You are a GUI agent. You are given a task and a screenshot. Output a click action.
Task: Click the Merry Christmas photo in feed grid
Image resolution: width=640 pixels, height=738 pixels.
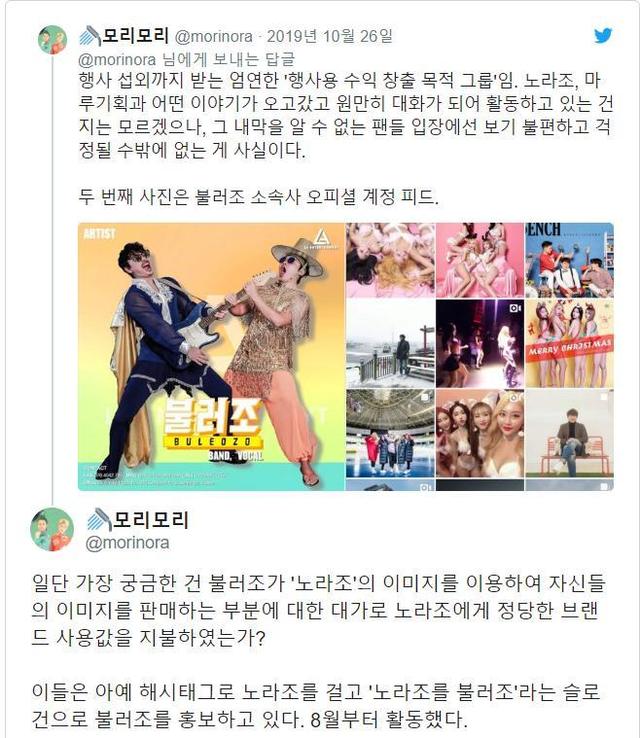(x=569, y=344)
